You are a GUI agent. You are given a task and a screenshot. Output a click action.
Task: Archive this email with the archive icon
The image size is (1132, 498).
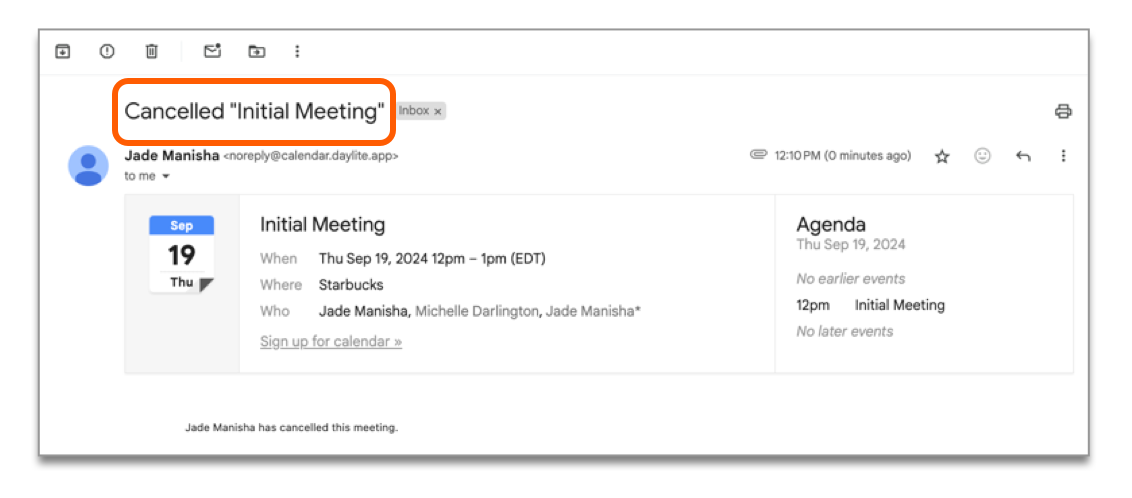(x=62, y=51)
